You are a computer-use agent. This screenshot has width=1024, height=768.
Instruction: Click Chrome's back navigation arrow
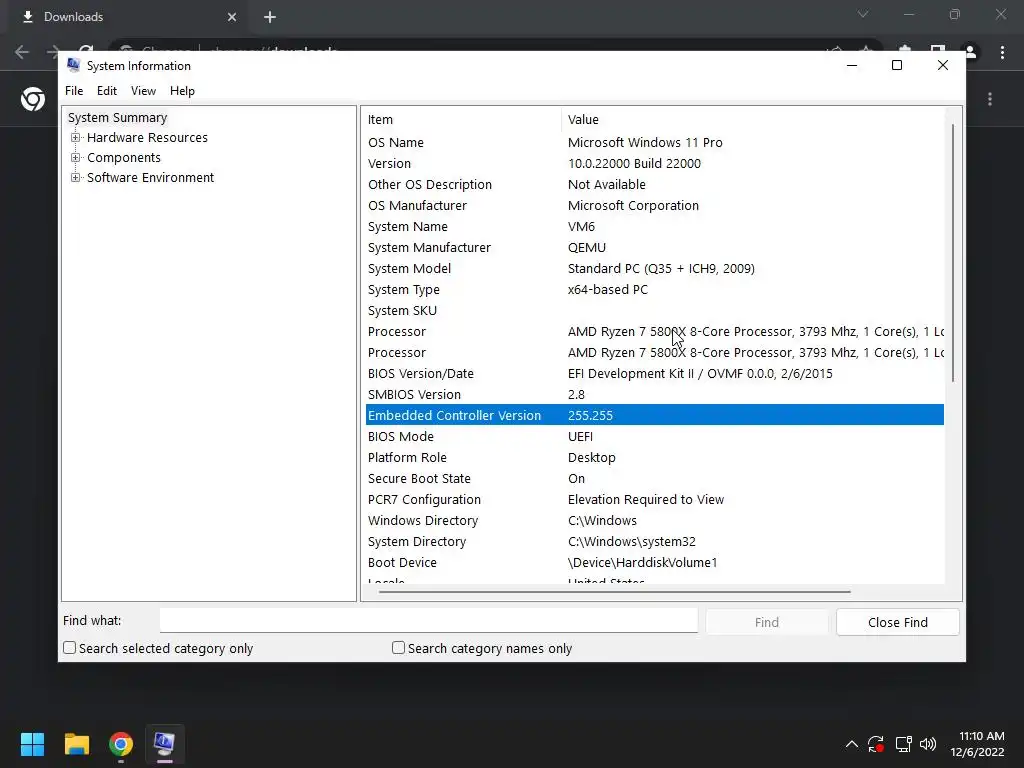pos(22,52)
